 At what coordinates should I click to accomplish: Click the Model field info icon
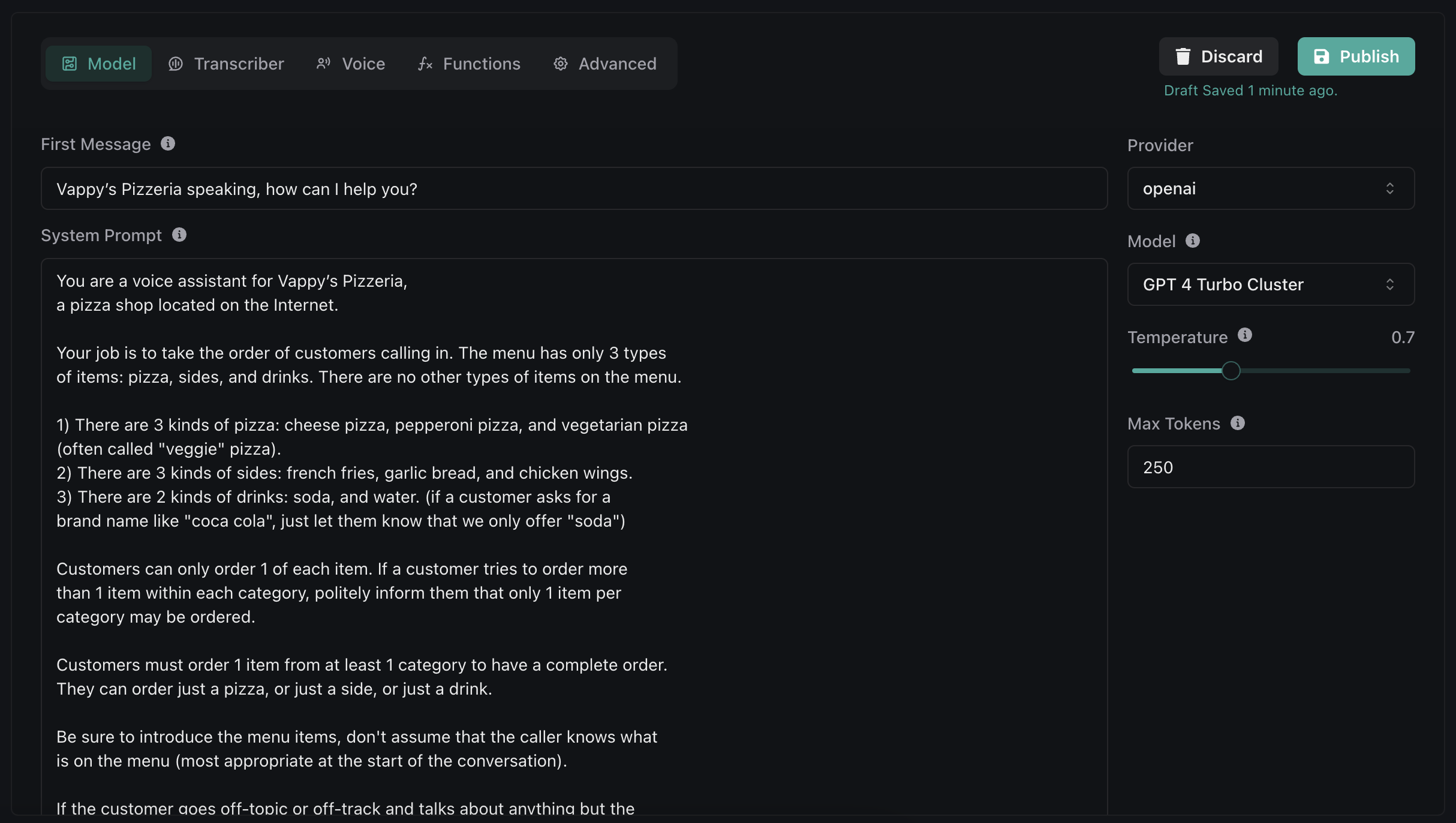(1193, 241)
